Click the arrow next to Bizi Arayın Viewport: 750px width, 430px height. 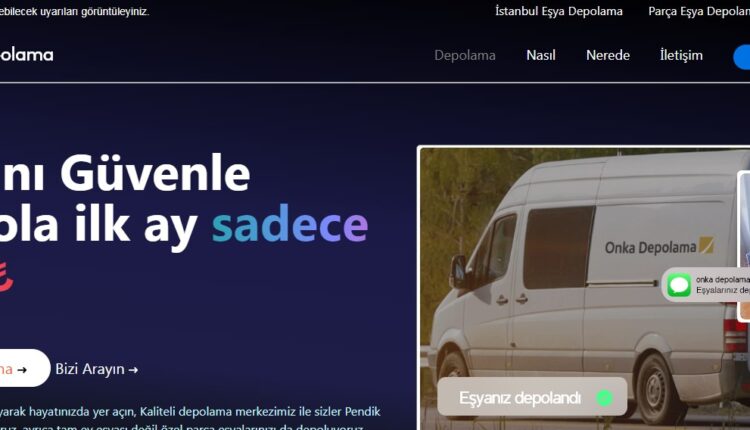tap(133, 370)
